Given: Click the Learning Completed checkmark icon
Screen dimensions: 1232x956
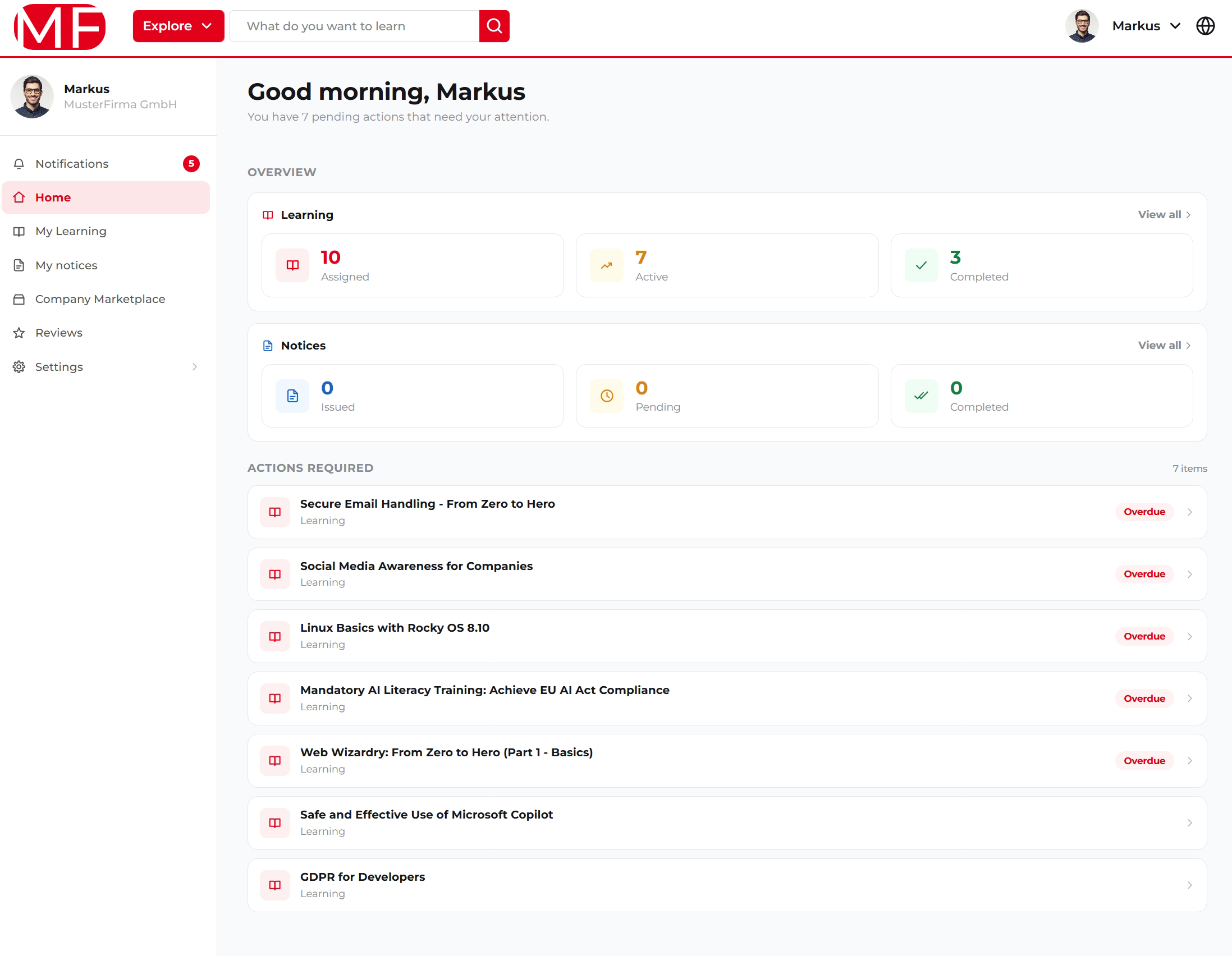Looking at the screenshot, I should click(921, 265).
